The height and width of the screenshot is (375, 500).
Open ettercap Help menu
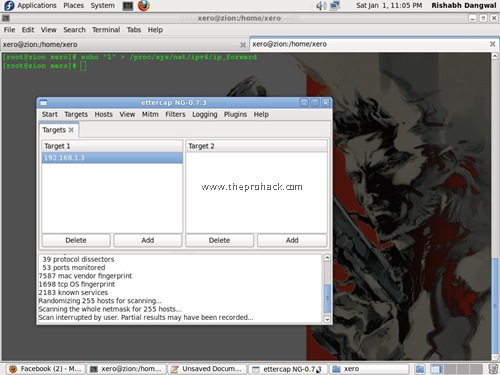pyautogui.click(x=261, y=114)
